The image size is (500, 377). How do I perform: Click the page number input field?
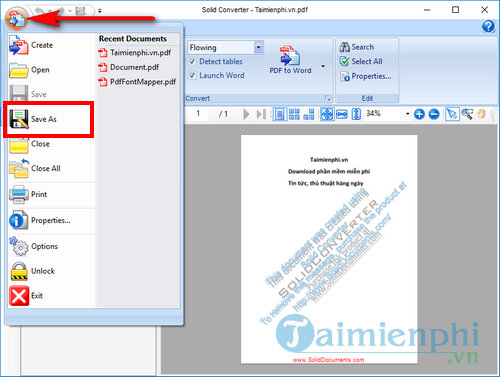(x=198, y=114)
